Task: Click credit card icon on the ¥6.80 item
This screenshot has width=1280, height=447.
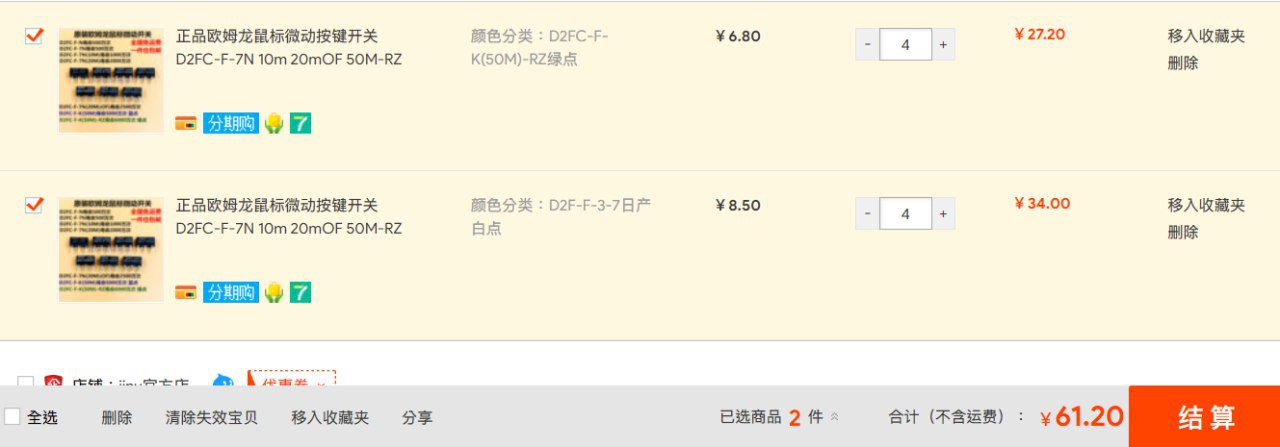Action: click(186, 123)
